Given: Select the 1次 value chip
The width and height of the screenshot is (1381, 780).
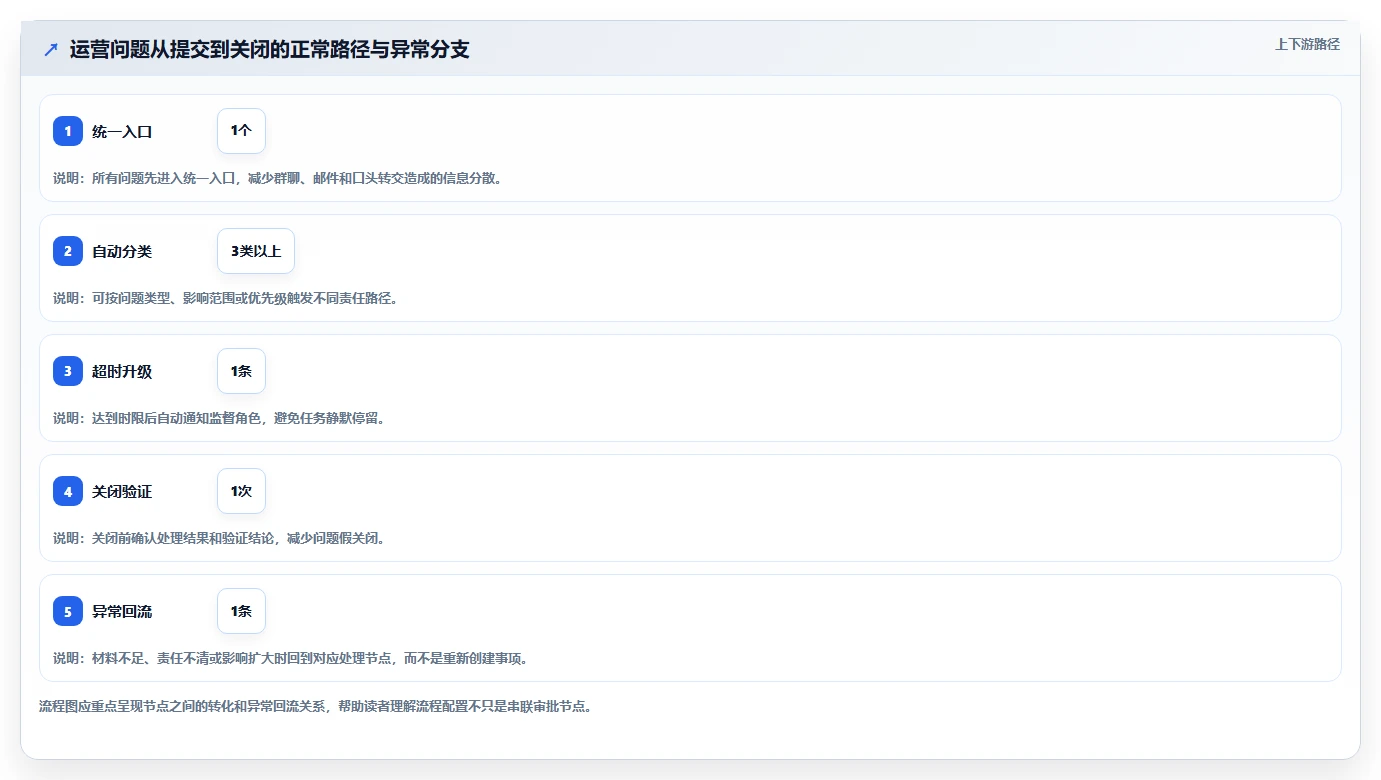Looking at the screenshot, I should [241, 491].
